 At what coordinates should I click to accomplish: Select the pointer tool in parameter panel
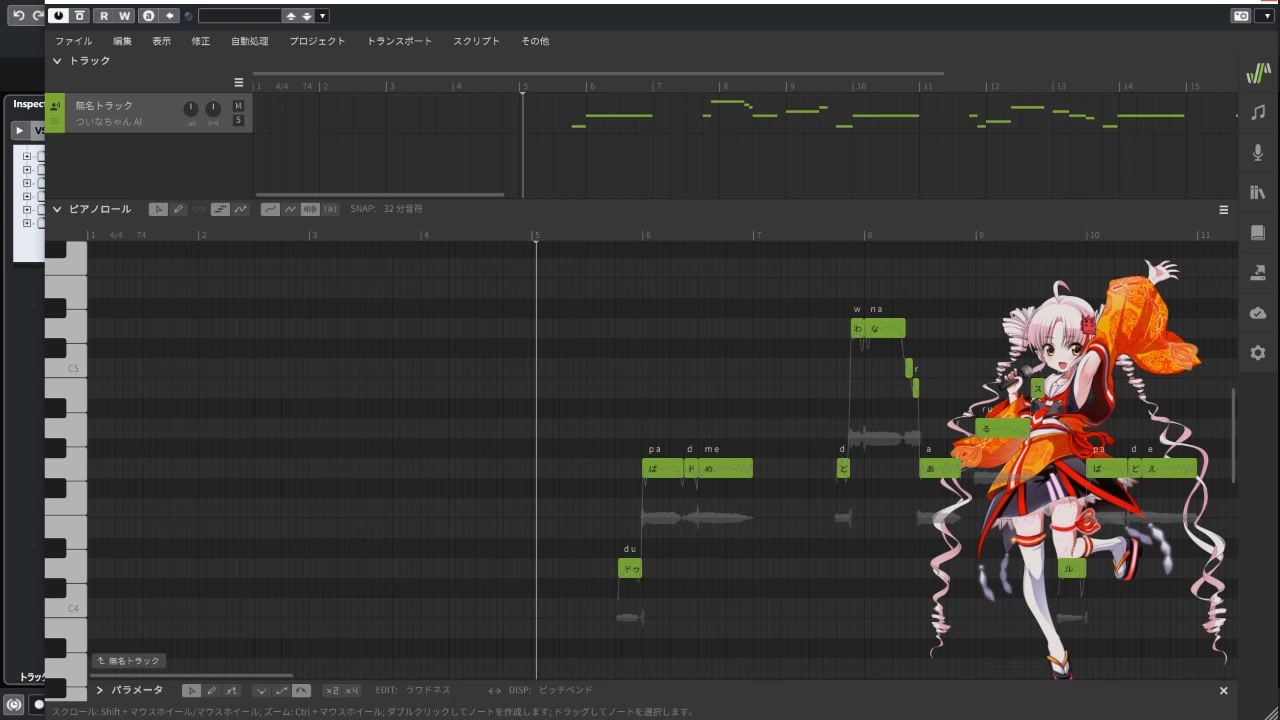(x=191, y=690)
